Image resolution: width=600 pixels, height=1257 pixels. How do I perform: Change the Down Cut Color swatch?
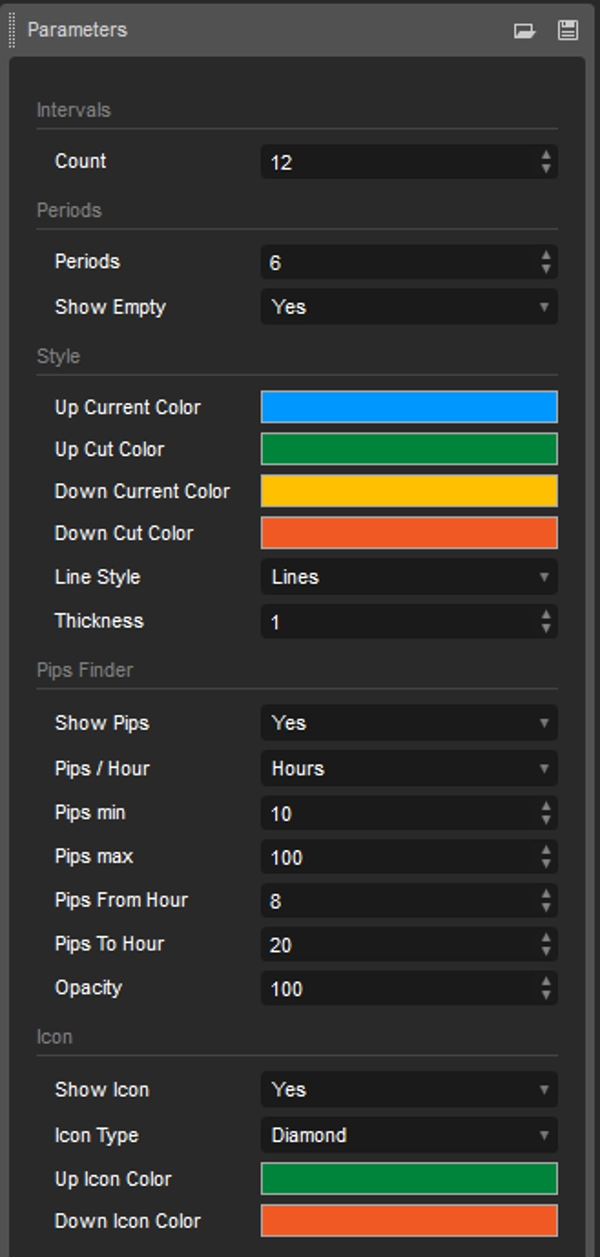[408, 534]
